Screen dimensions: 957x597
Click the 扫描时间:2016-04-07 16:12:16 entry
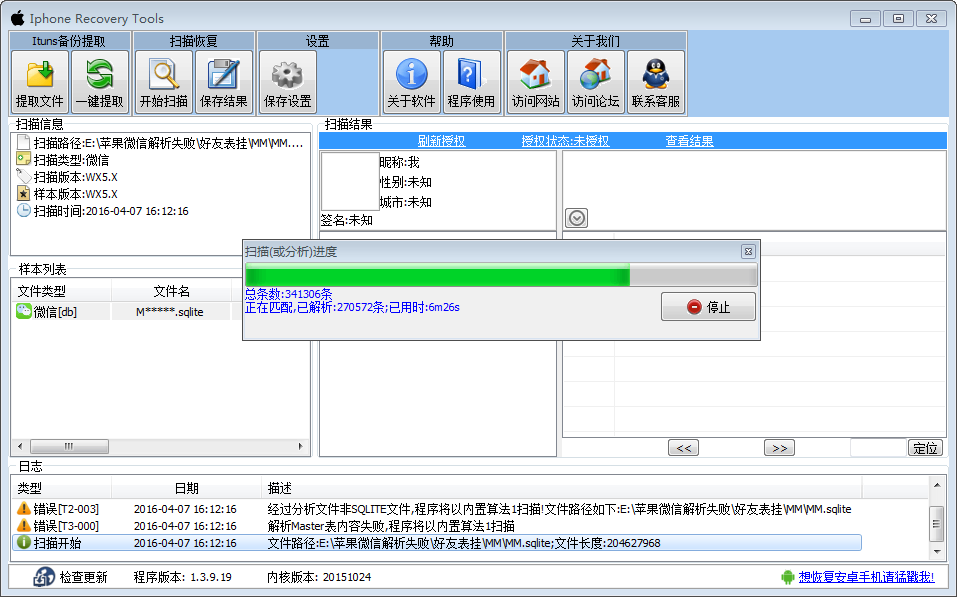click(x=111, y=211)
